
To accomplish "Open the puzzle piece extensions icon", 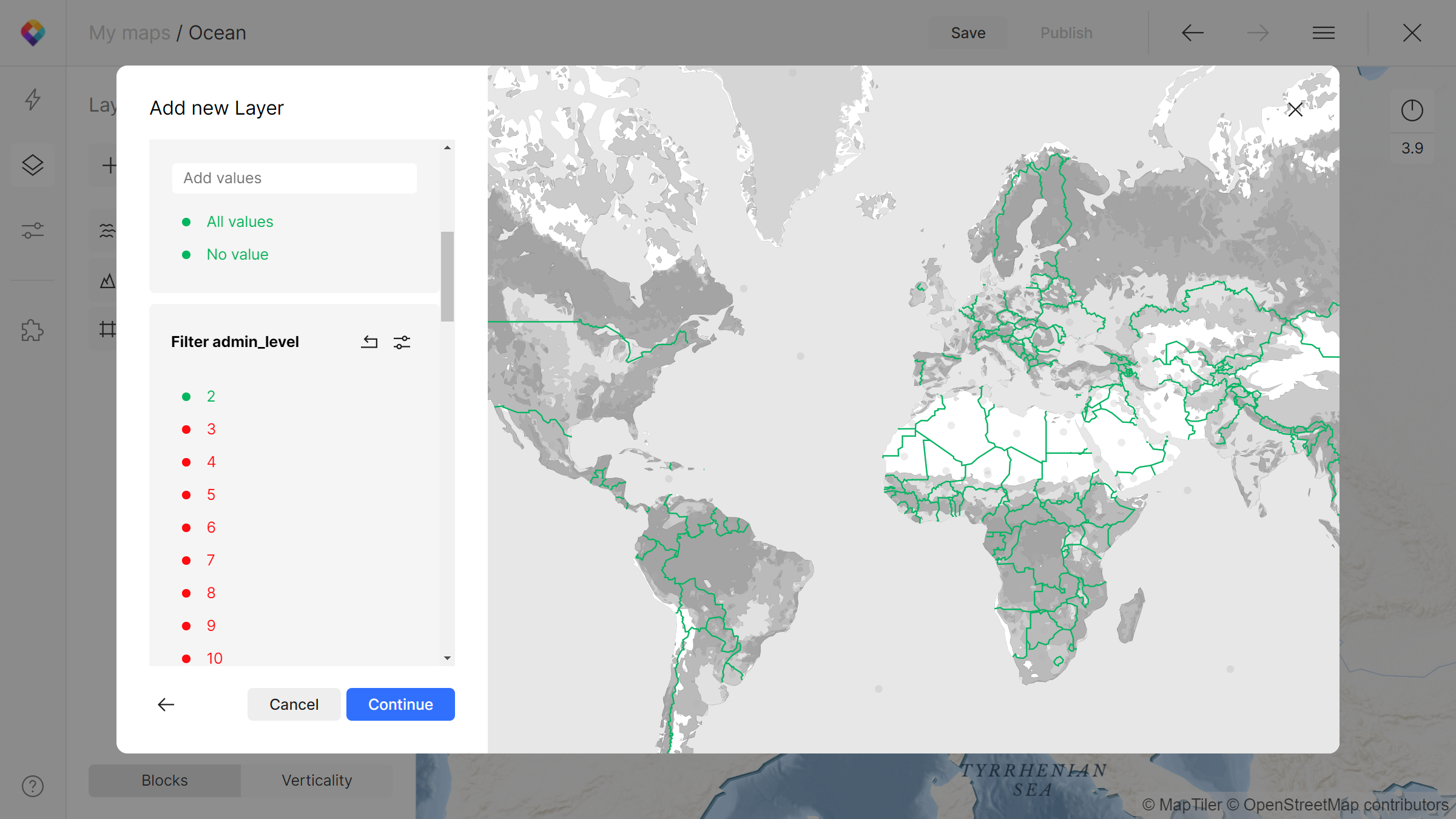I will [x=33, y=331].
